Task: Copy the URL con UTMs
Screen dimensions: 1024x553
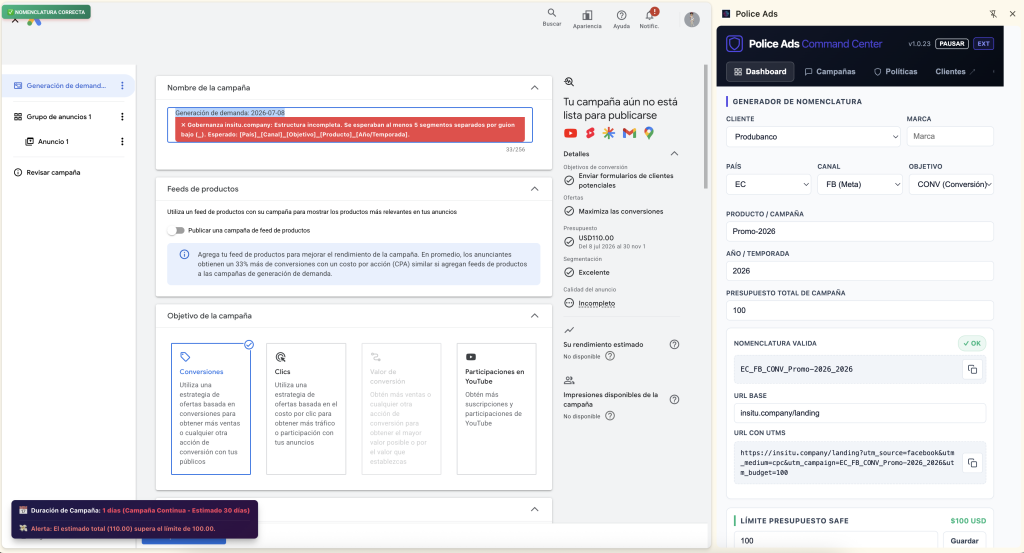Action: click(972, 463)
